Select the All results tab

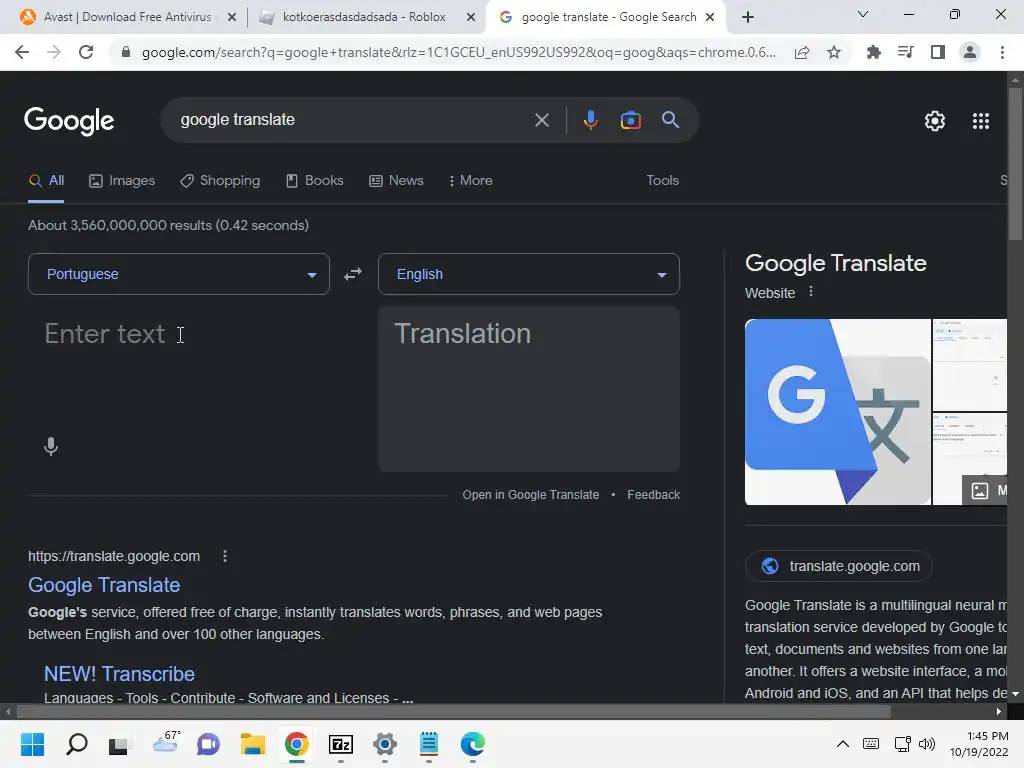46,181
